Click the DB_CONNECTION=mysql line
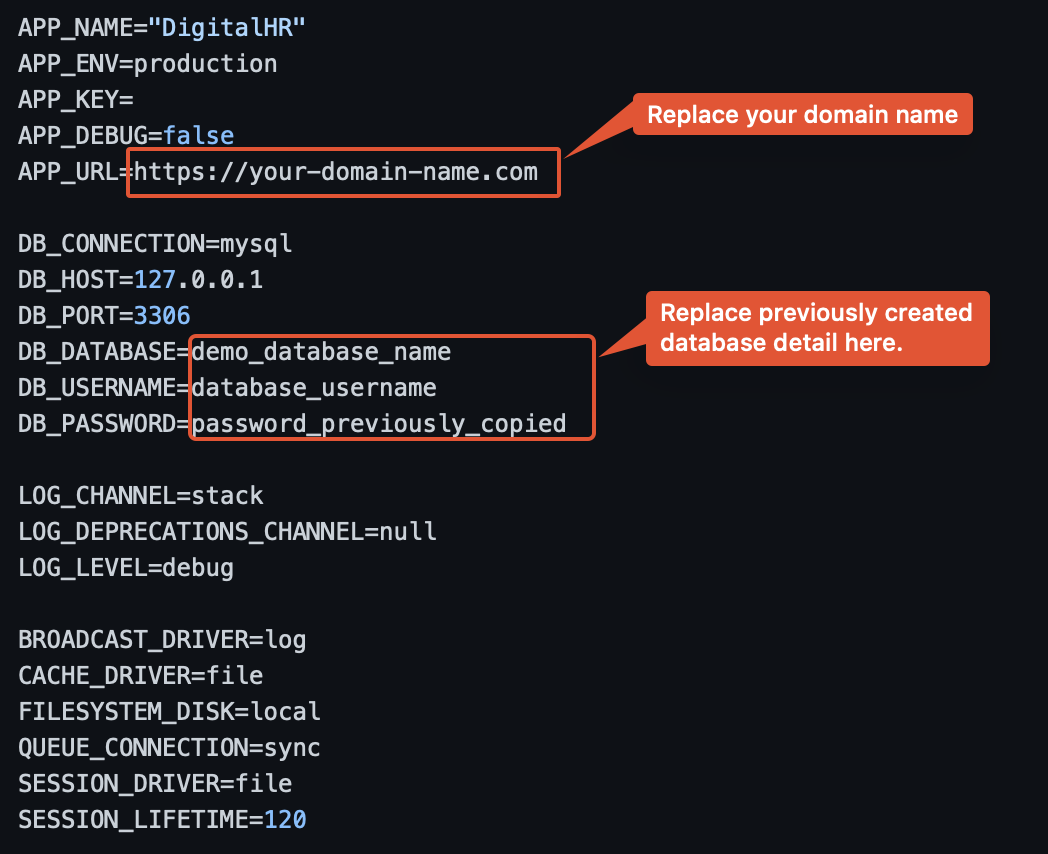This screenshot has height=854, width=1048. click(x=155, y=244)
